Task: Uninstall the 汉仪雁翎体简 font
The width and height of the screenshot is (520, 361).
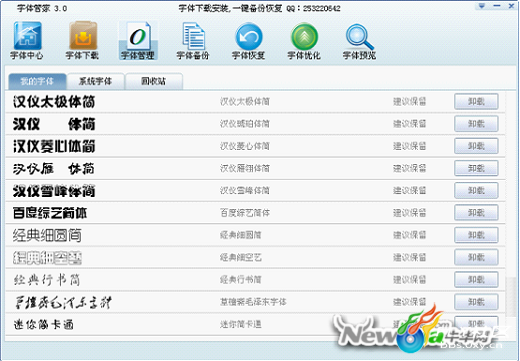Action: (476, 168)
